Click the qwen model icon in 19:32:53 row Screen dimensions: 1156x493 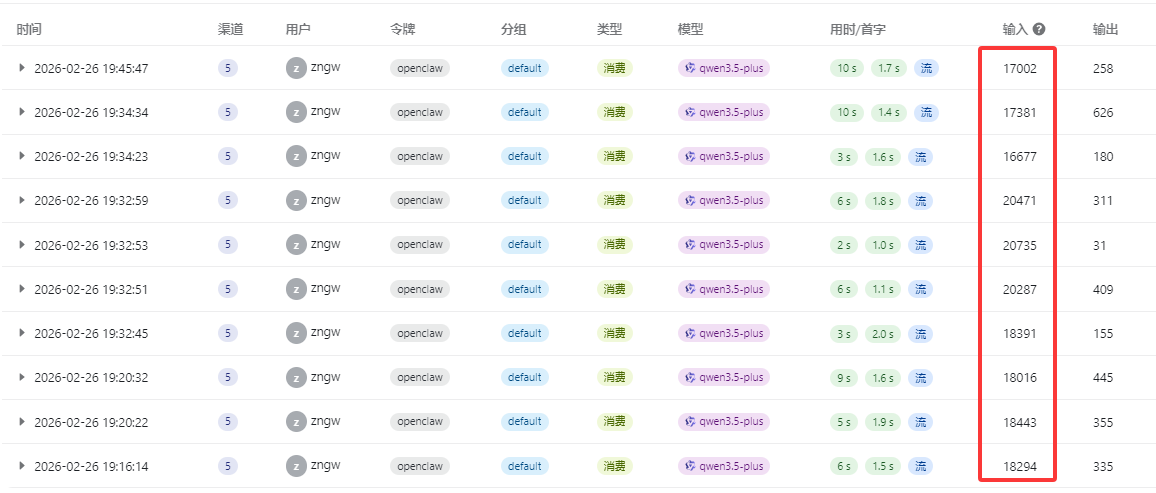point(690,245)
